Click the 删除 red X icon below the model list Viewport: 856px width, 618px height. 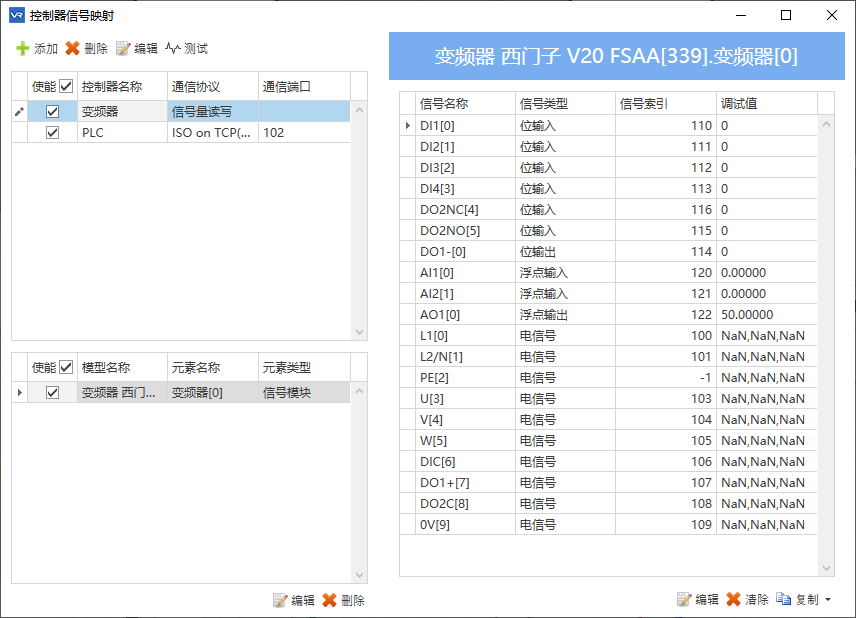pos(329,601)
